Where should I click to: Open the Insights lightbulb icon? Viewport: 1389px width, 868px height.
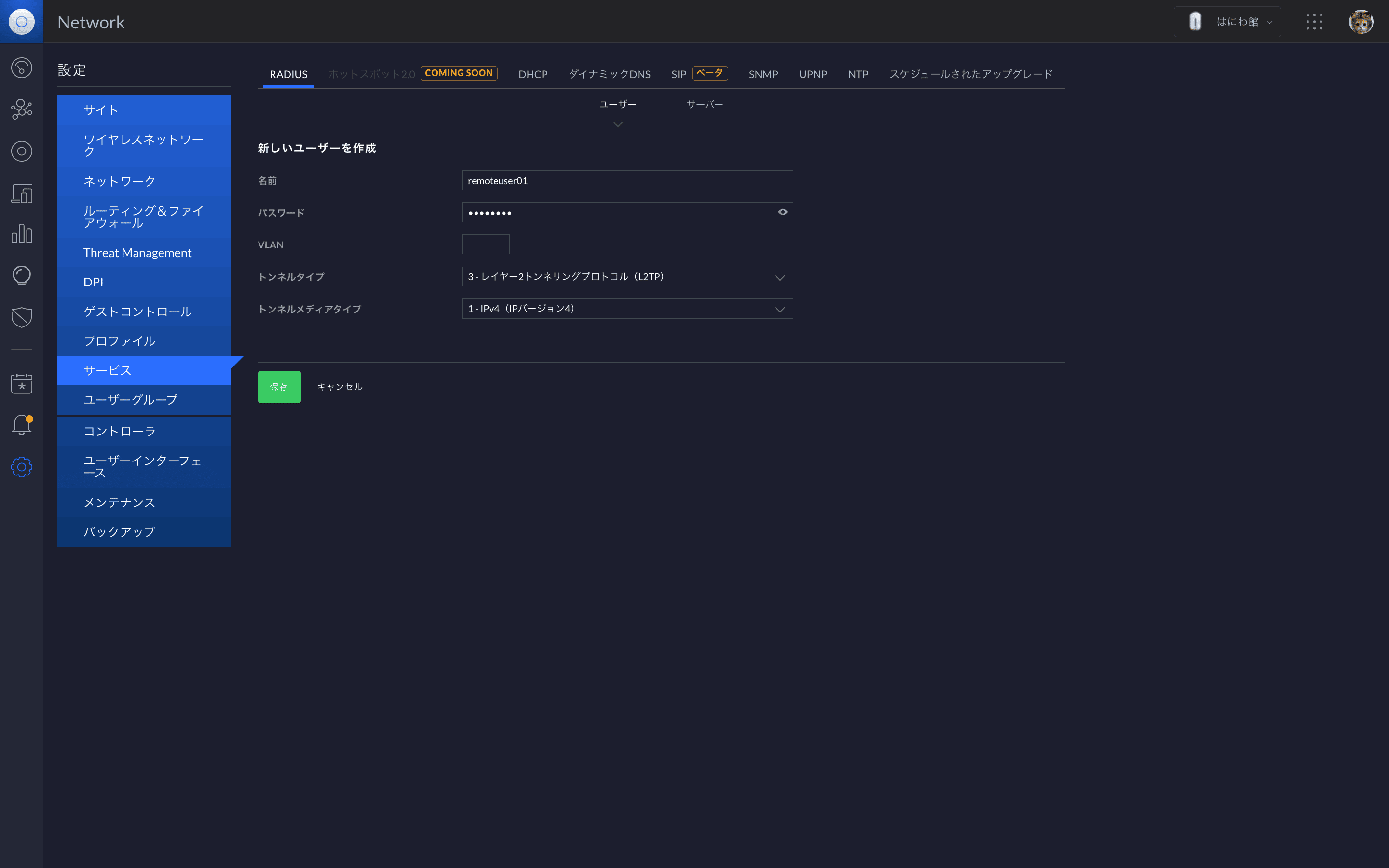(x=21, y=275)
